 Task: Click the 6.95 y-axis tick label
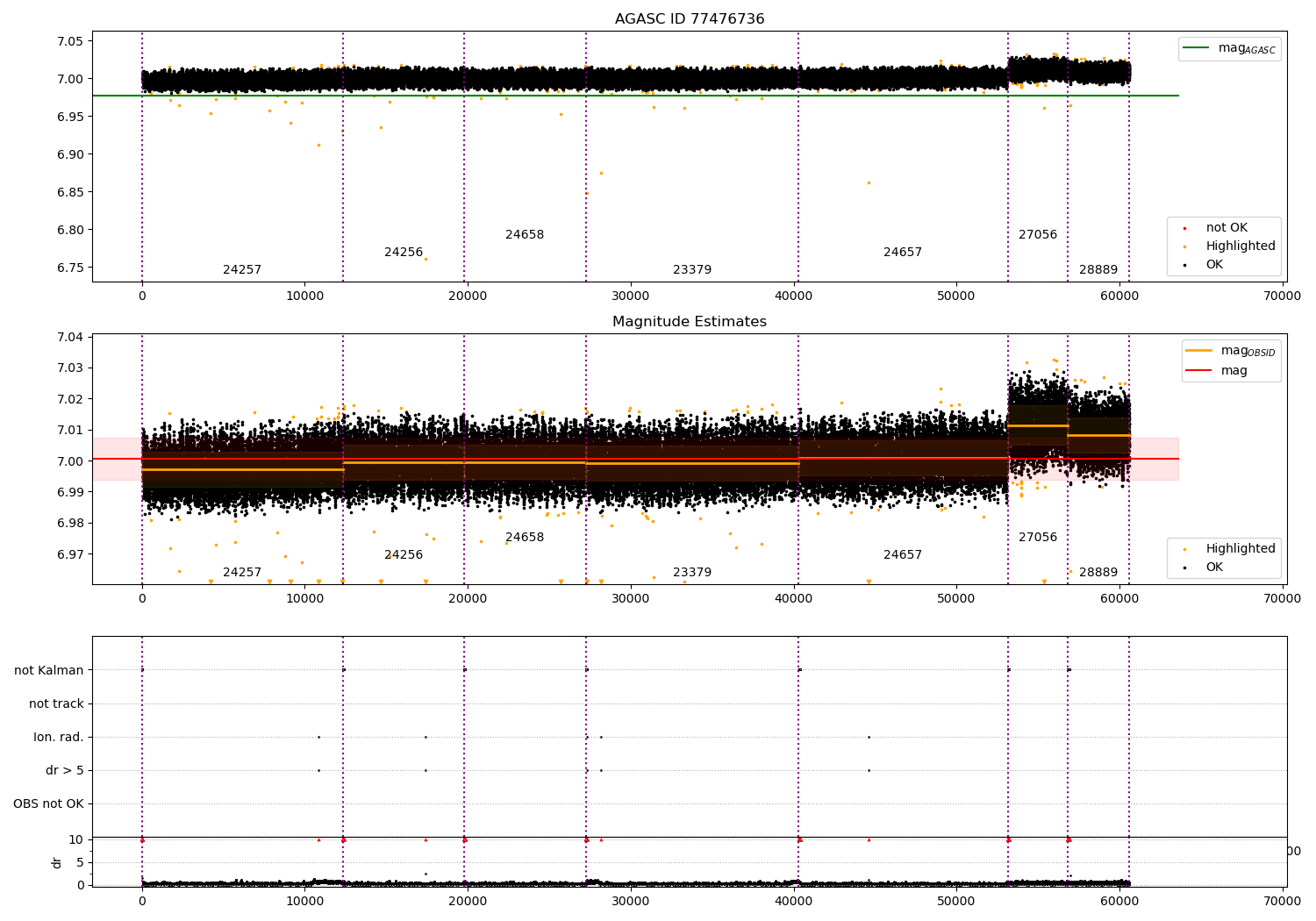70,117
